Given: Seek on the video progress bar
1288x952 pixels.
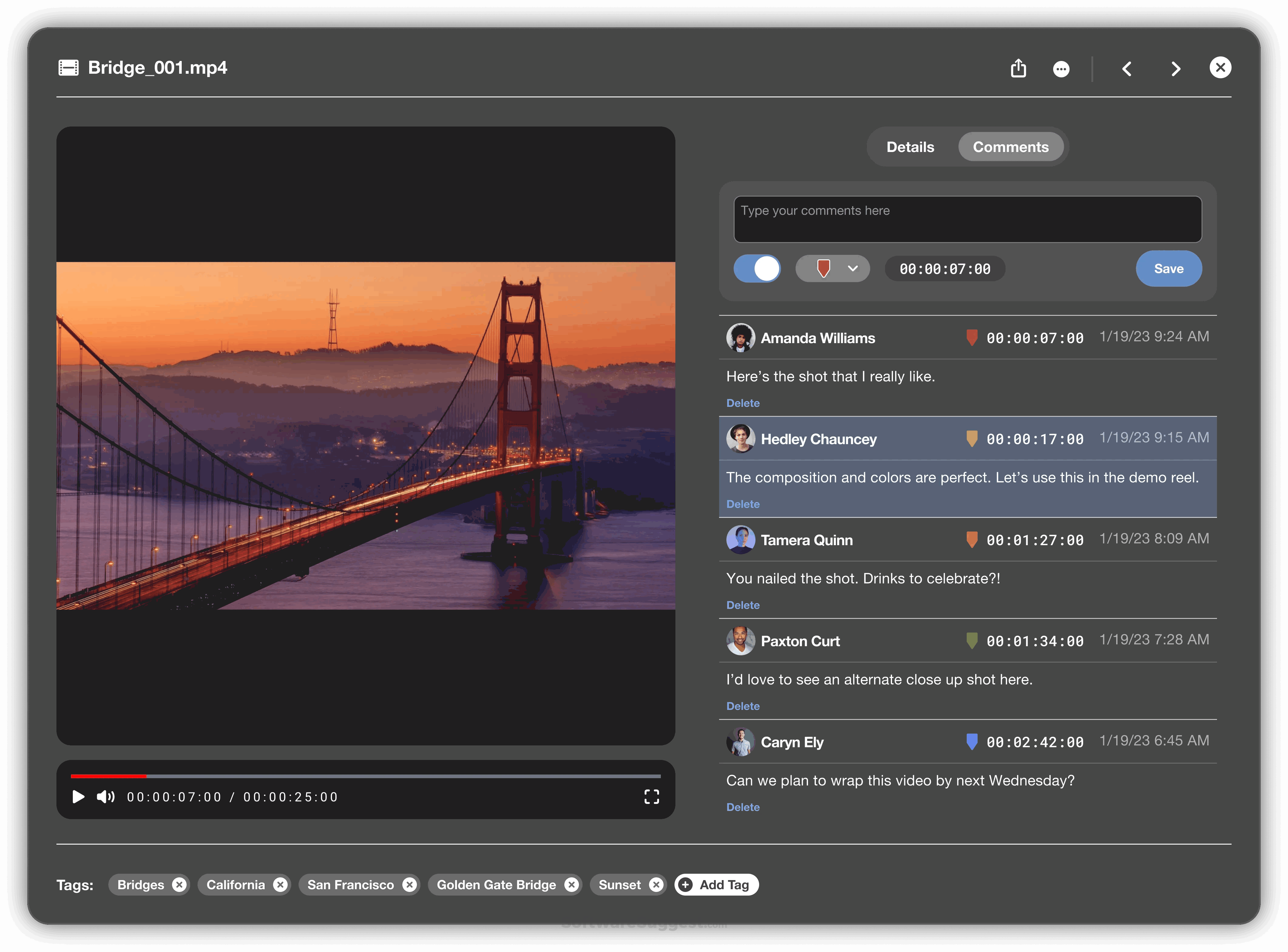Looking at the screenshot, I should click(x=365, y=776).
